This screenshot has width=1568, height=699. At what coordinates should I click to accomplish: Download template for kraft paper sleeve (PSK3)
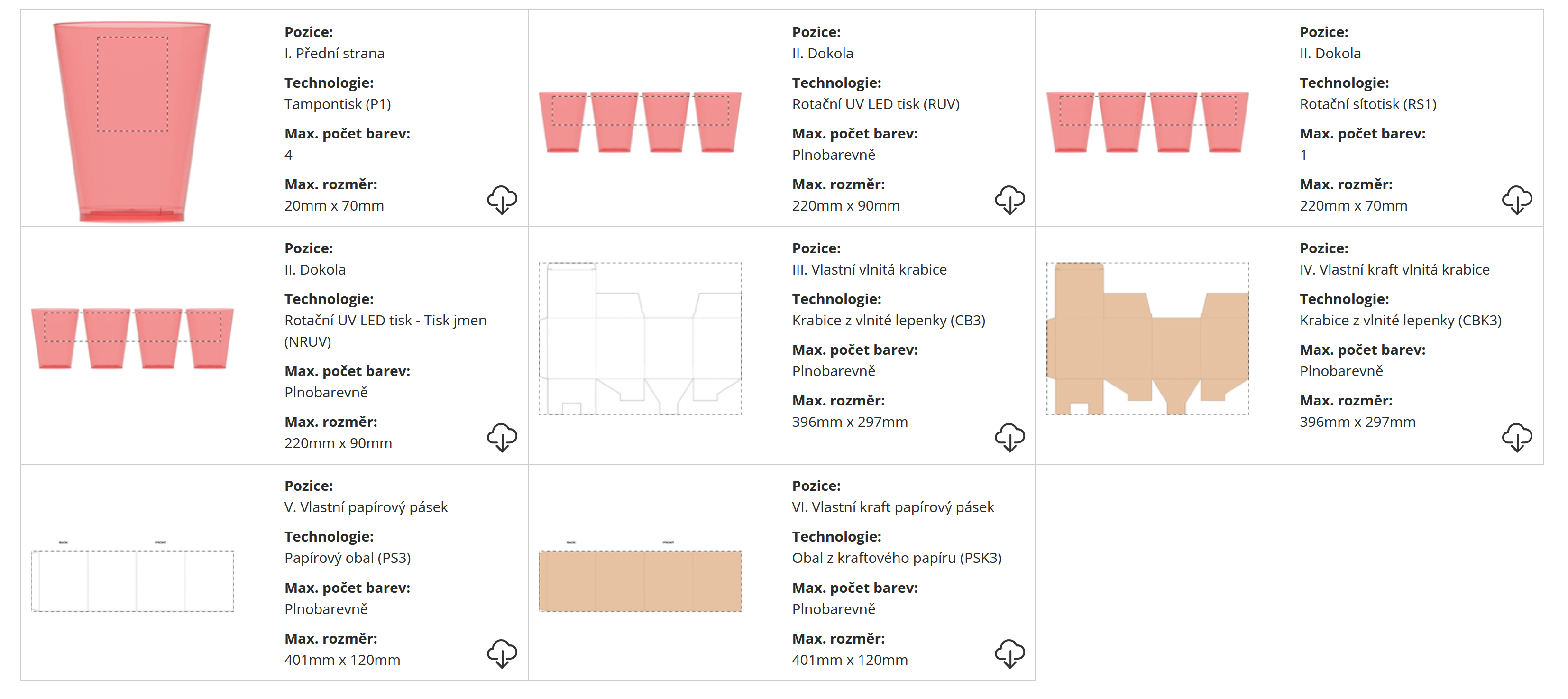pos(1009,653)
